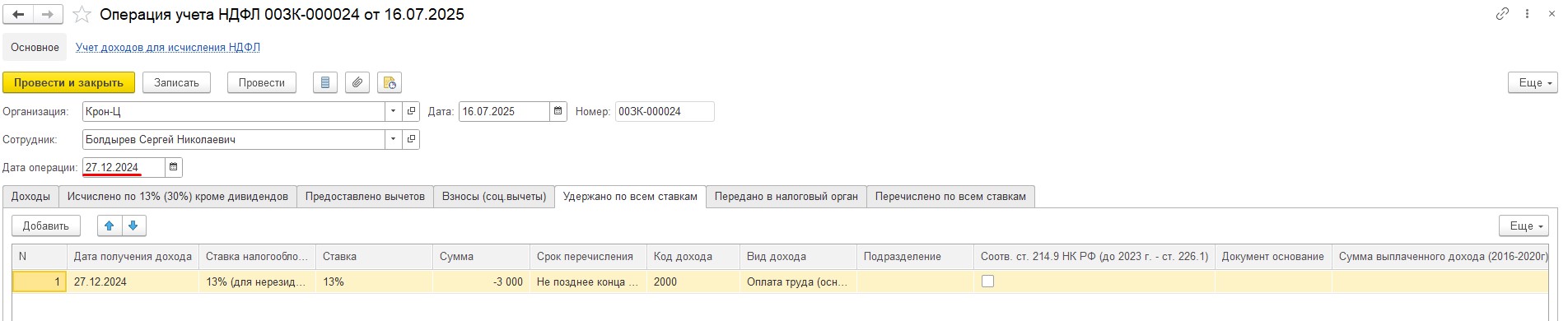Screen dimensions: 1568x321
Task: Open calendar for Дата операции field
Action: [173, 167]
